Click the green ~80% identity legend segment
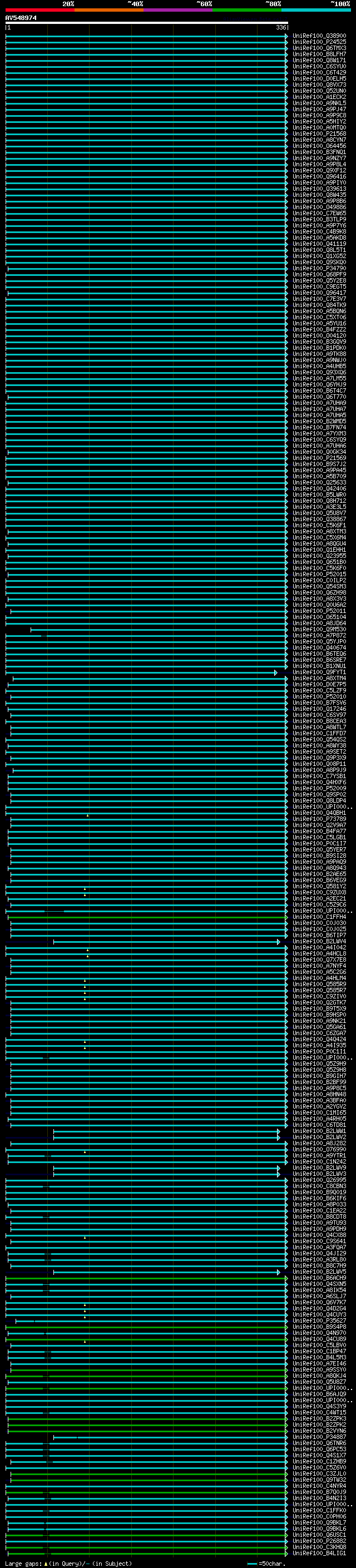 pyautogui.click(x=247, y=10)
